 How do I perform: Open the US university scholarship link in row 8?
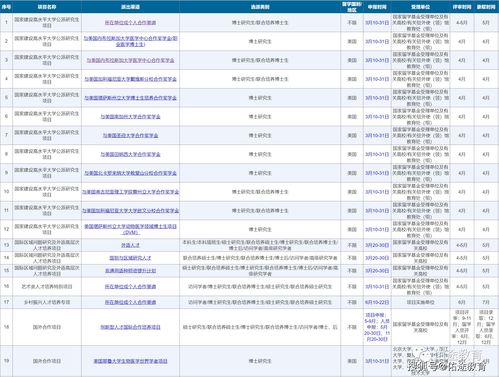[x=130, y=154]
